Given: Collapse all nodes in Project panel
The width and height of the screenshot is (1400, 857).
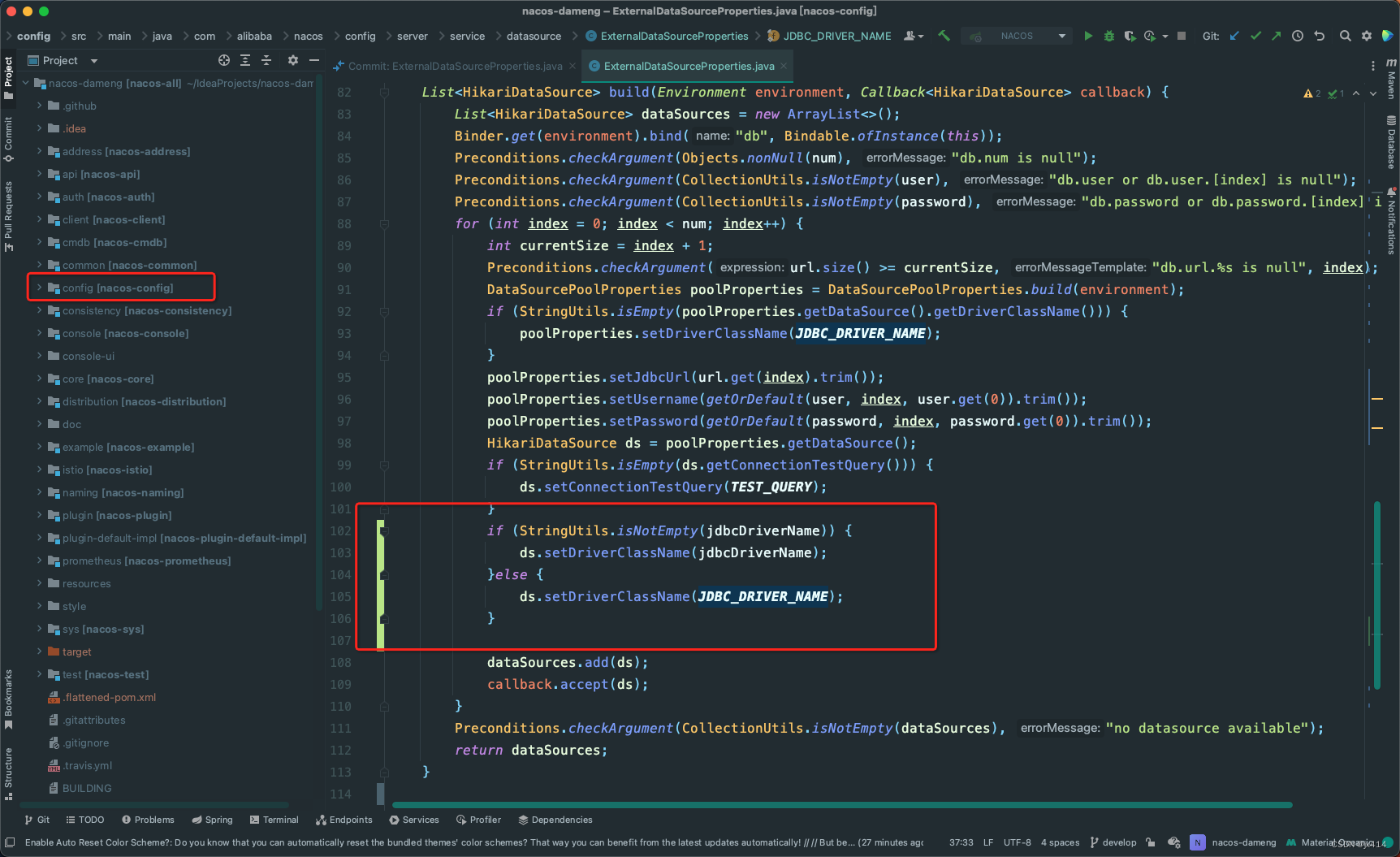Looking at the screenshot, I should coord(266,60).
